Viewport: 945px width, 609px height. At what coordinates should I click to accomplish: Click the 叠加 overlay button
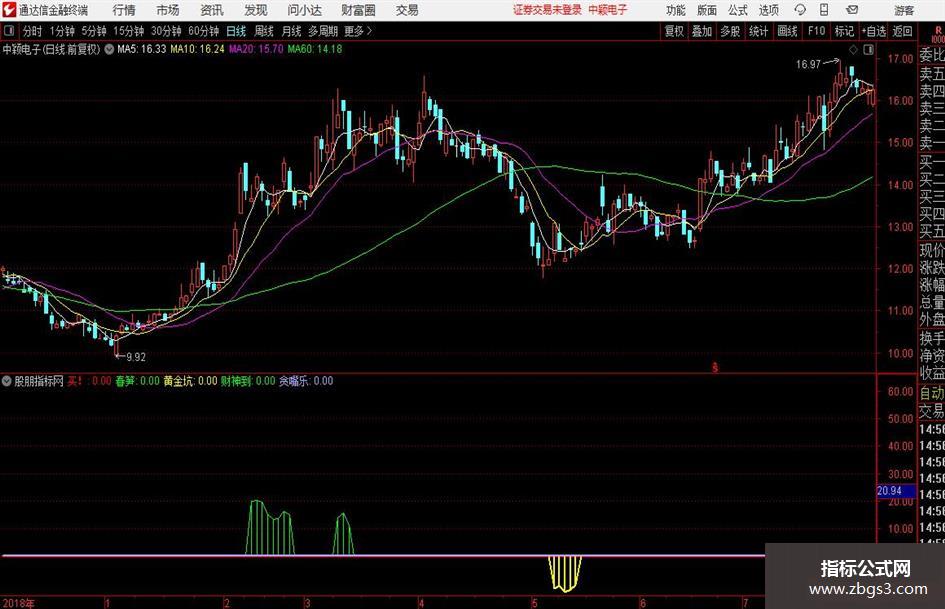(x=702, y=31)
